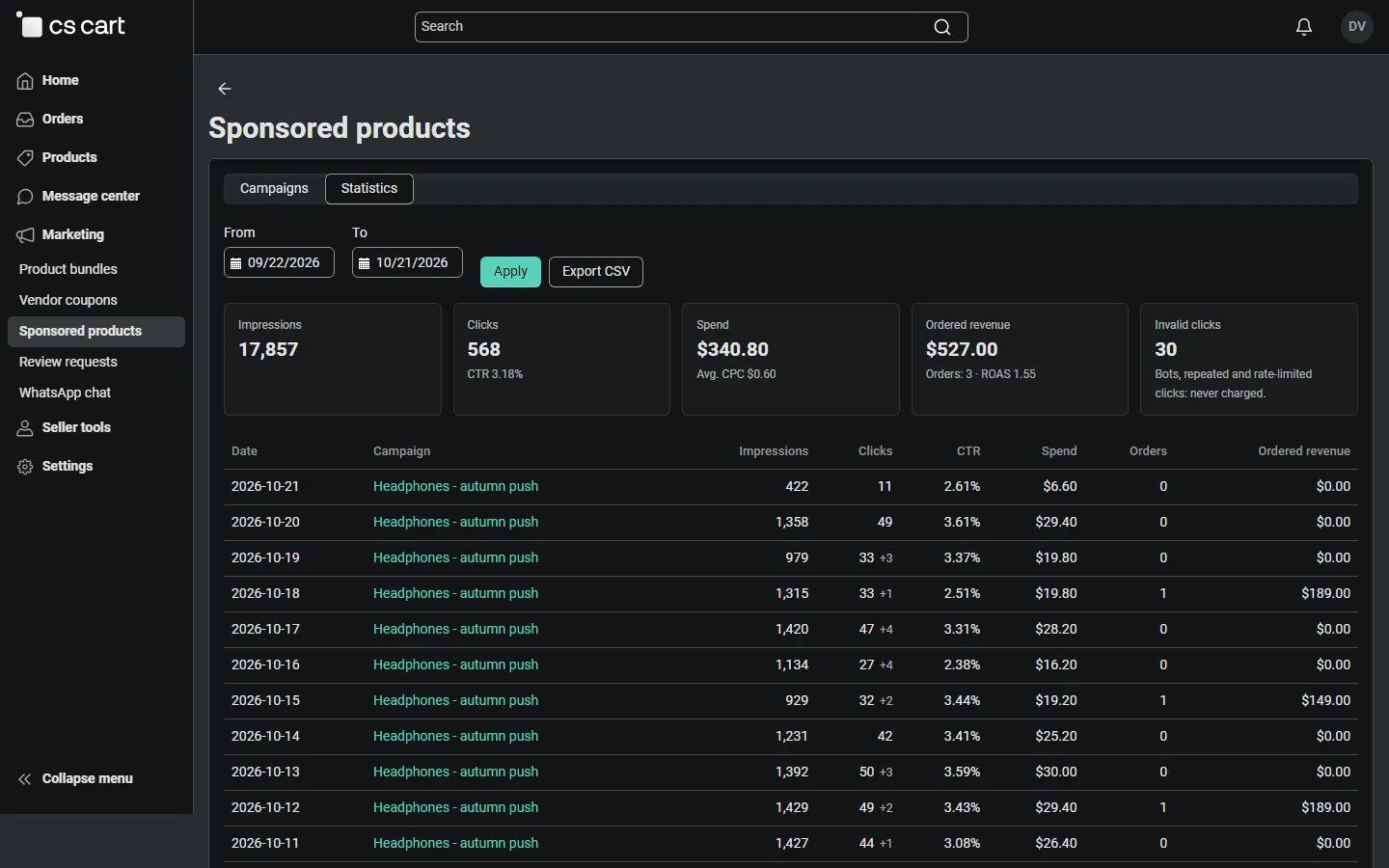
Task: Open campaign link for 2026-10-18 row
Action: (455, 593)
